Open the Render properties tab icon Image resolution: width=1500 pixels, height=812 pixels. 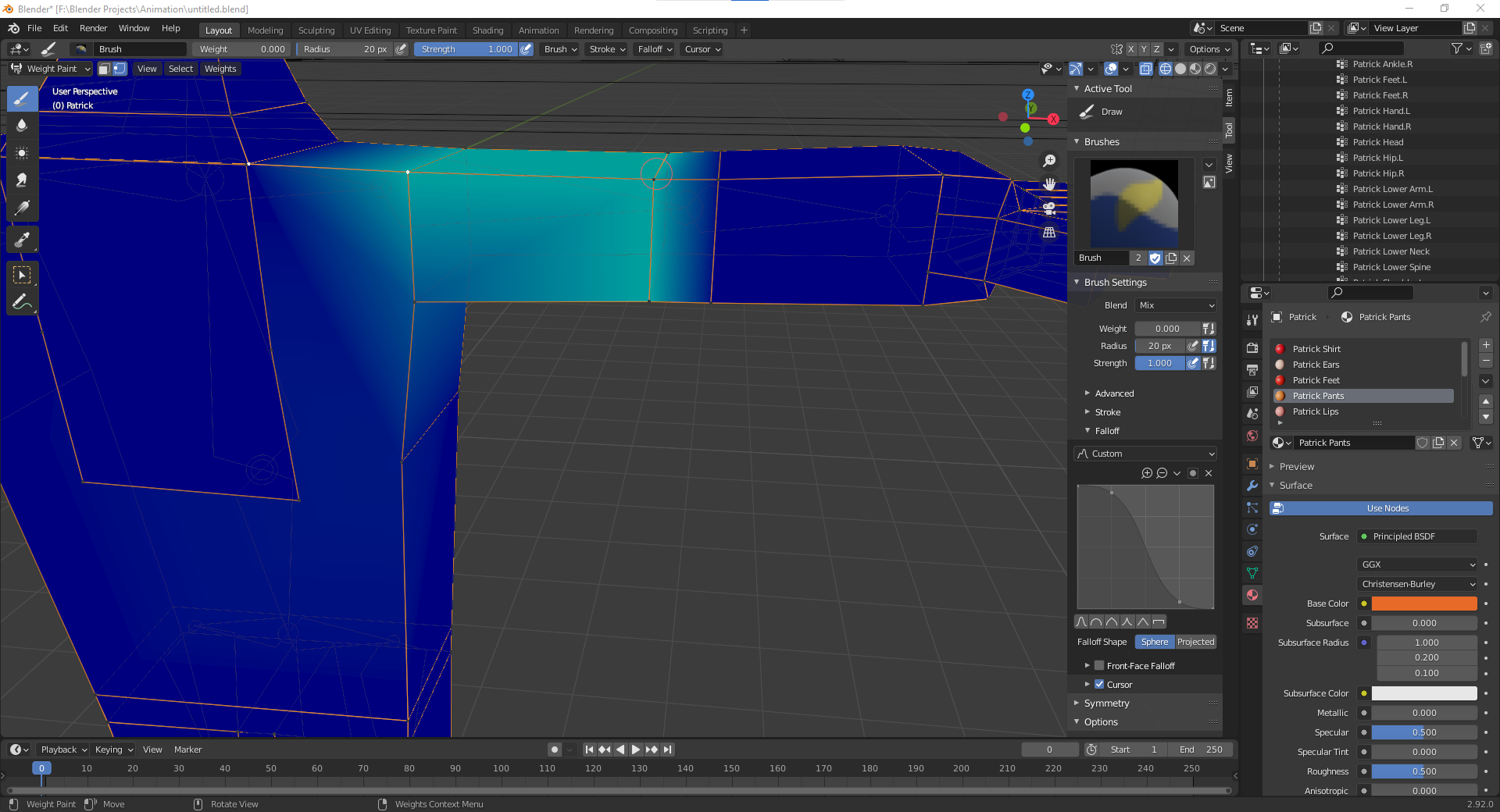coord(1252,348)
